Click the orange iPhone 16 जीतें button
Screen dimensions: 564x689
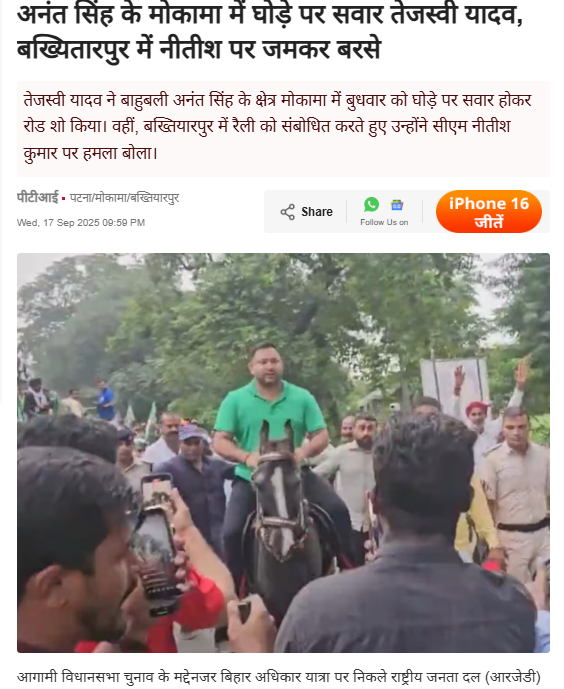tap(488, 212)
